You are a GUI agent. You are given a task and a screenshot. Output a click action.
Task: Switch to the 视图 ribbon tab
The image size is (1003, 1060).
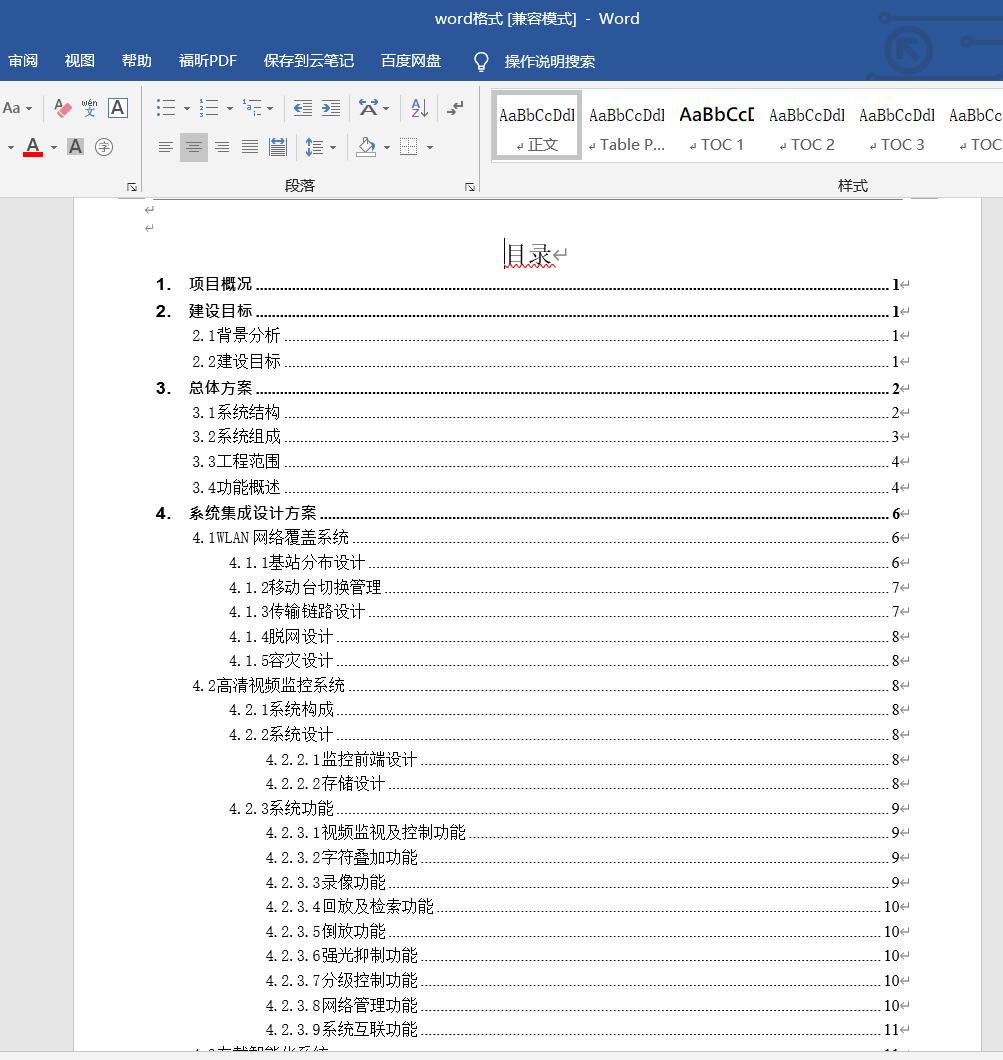click(x=78, y=60)
